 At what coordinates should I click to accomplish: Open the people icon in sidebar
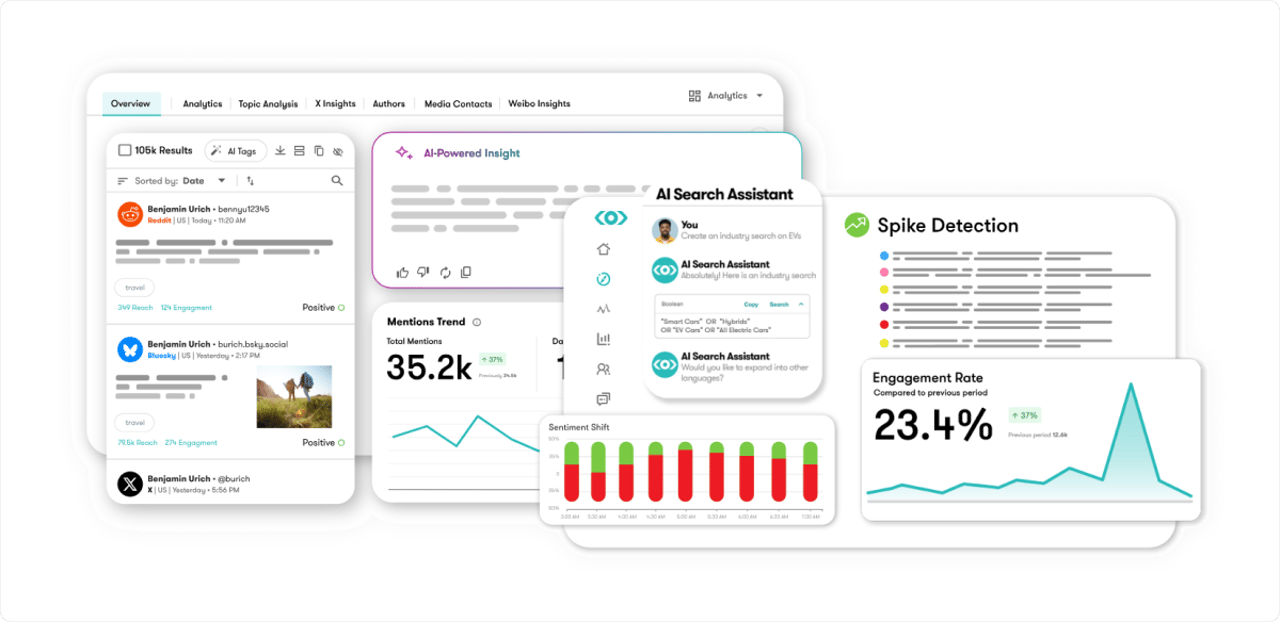pyautogui.click(x=603, y=369)
